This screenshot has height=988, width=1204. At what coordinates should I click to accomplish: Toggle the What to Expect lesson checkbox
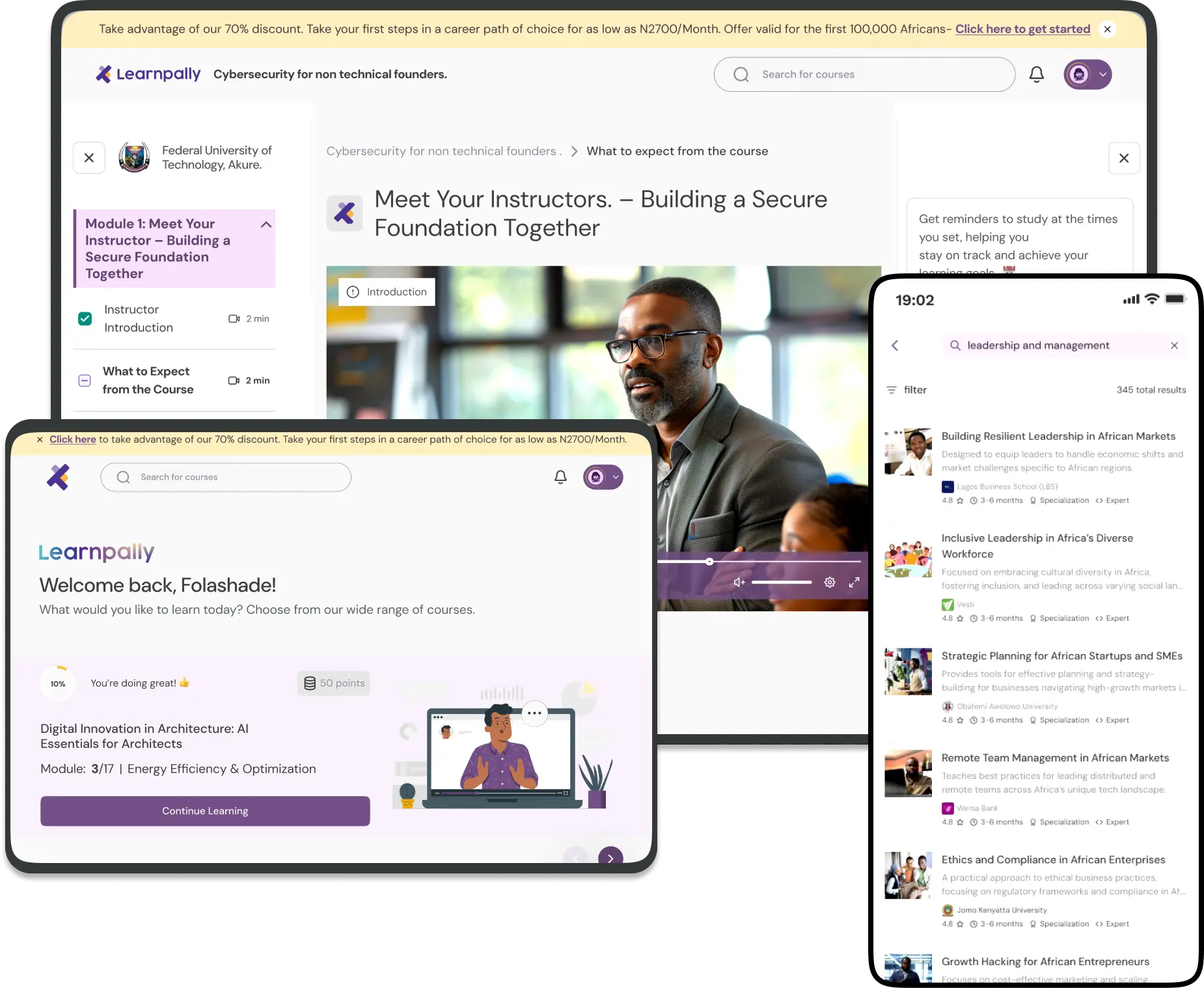tap(85, 381)
